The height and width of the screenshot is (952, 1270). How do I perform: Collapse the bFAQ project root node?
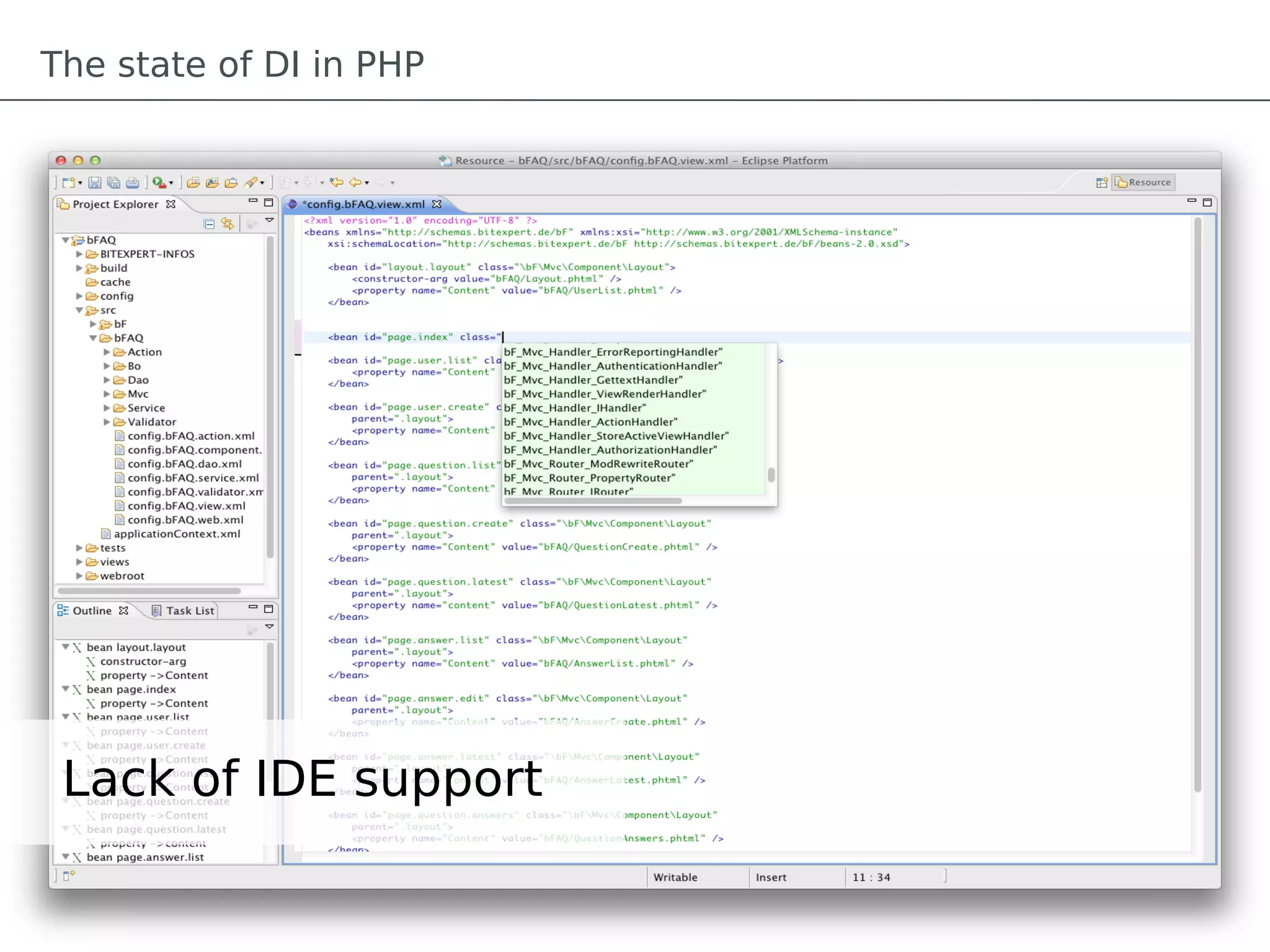(x=66, y=240)
